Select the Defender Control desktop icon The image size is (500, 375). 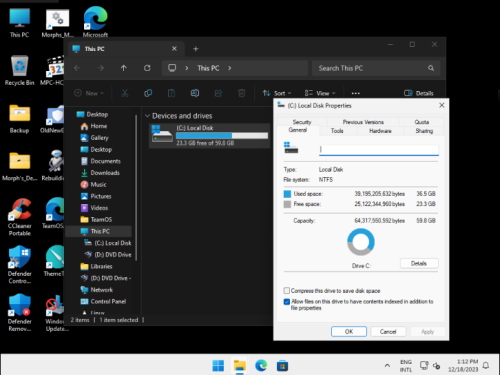coord(19,265)
